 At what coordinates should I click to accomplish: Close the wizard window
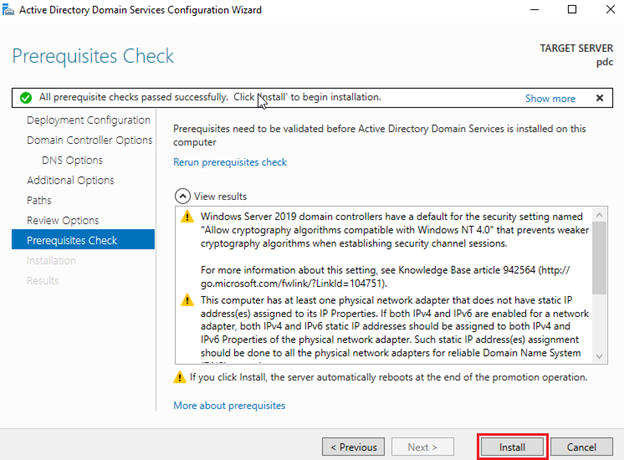(x=610, y=10)
